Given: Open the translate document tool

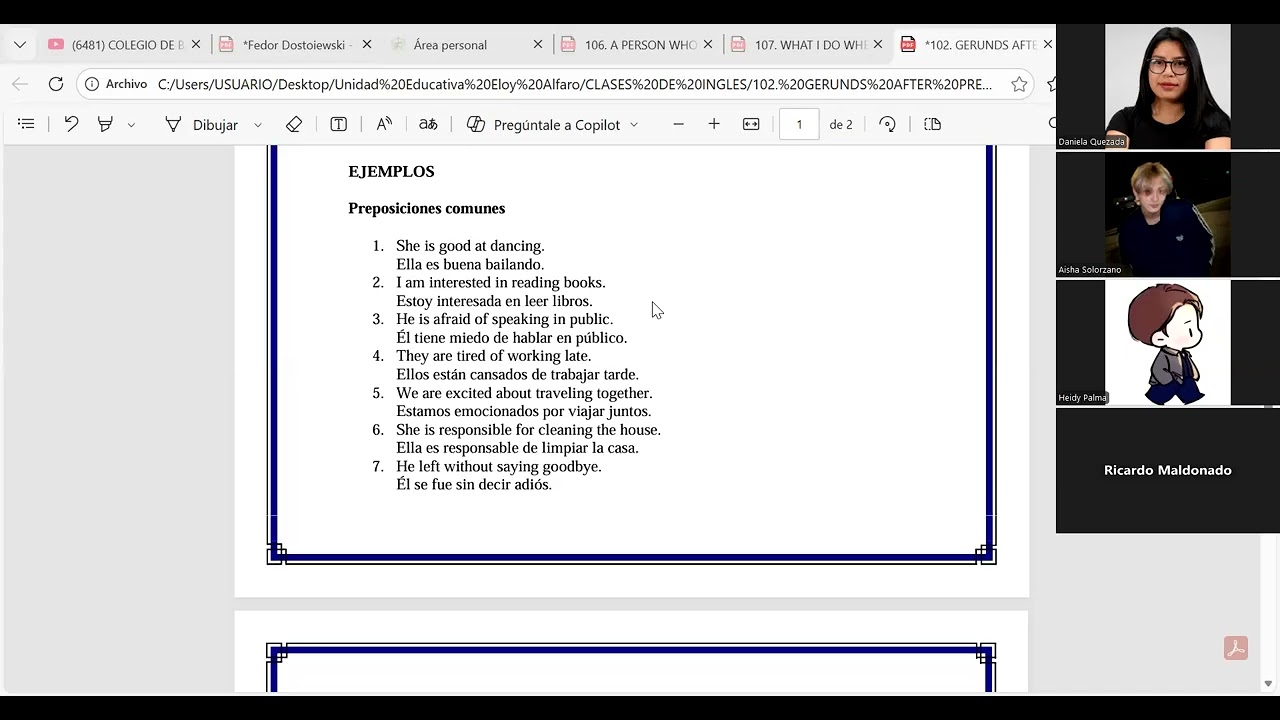Looking at the screenshot, I should 428,124.
